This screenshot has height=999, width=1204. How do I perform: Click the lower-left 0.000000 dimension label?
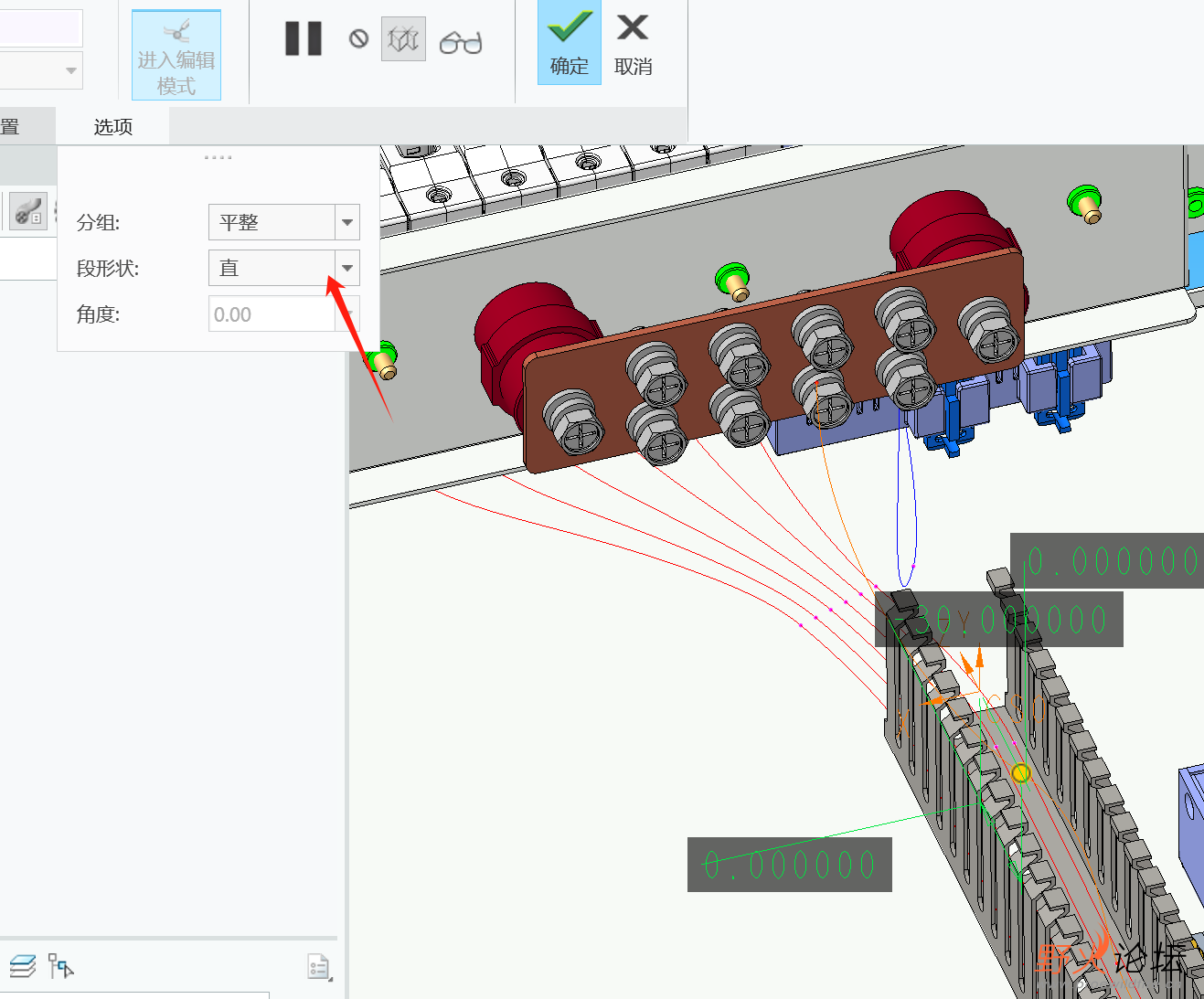[x=790, y=865]
